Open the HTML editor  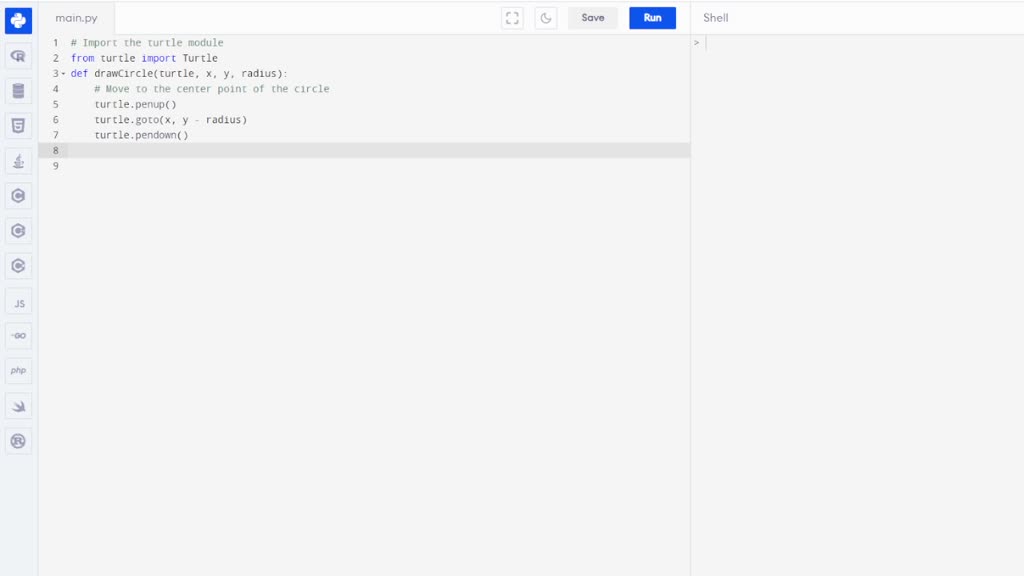[x=18, y=126]
